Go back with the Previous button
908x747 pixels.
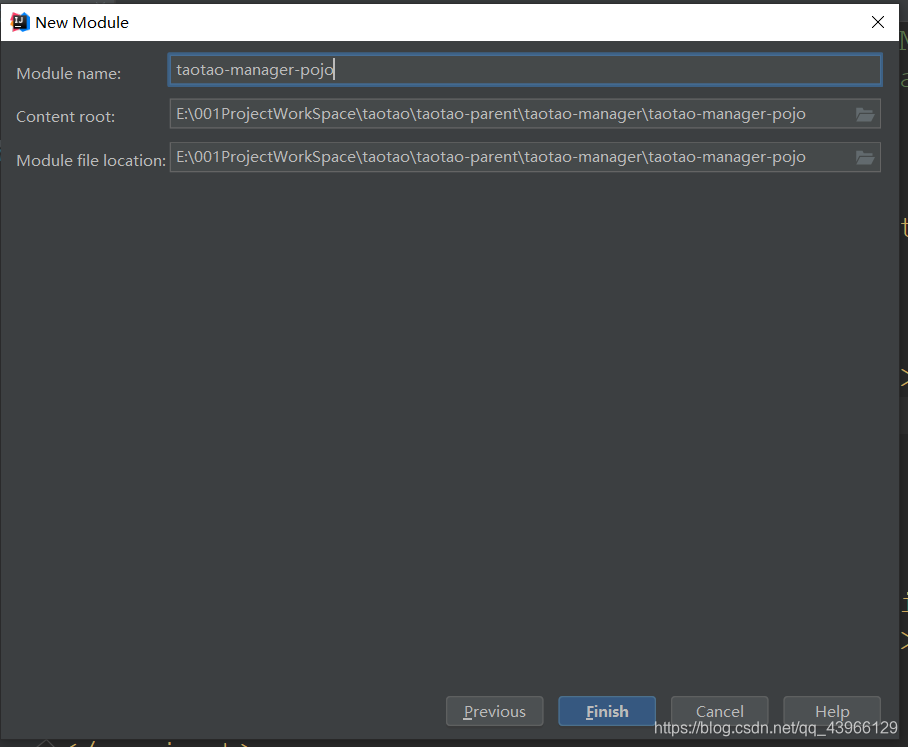[495, 711]
